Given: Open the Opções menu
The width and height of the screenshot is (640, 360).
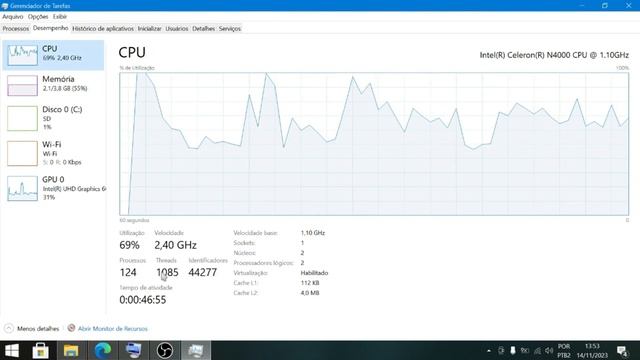Looking at the screenshot, I should click(38, 17).
